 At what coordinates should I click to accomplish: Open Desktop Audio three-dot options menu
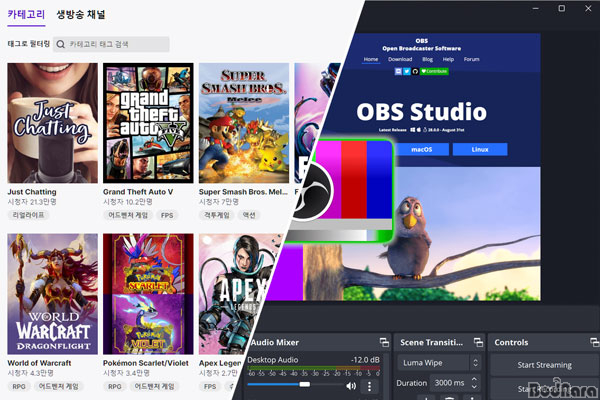[x=369, y=386]
